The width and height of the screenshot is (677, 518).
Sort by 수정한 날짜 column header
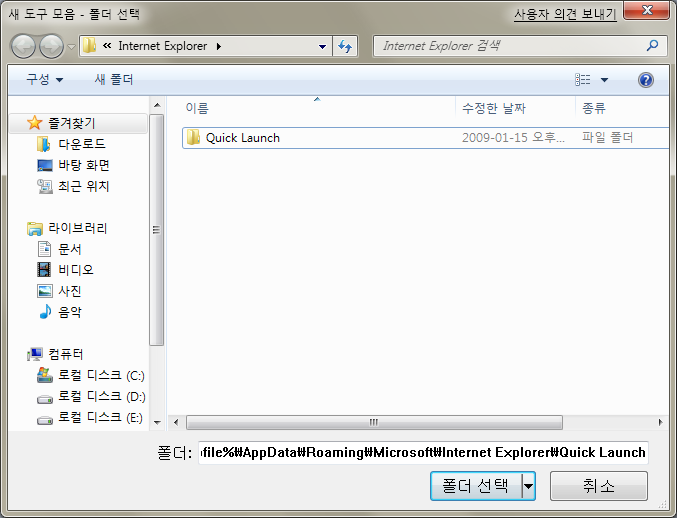(494, 108)
